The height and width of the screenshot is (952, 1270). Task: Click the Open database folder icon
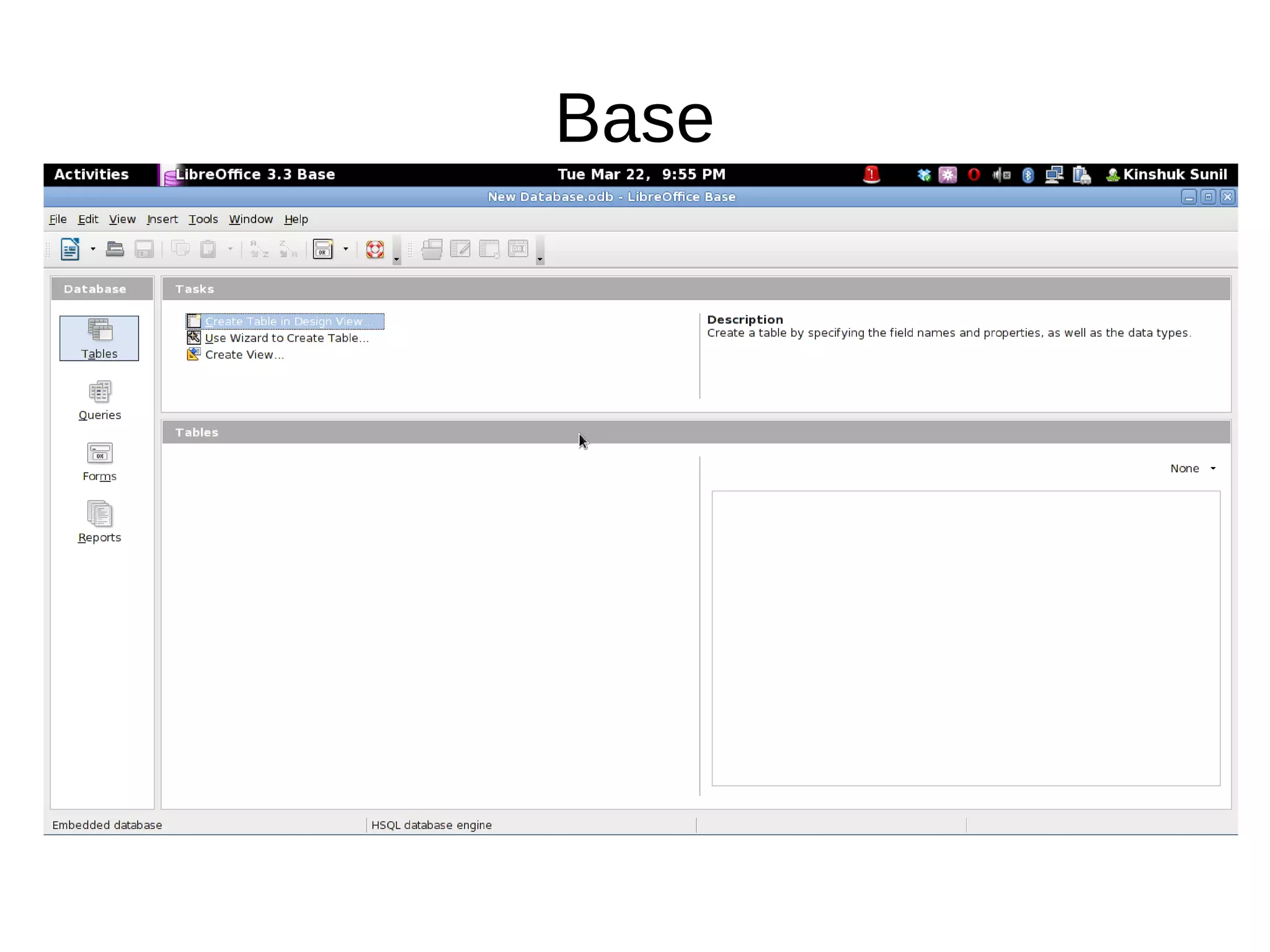[x=115, y=249]
